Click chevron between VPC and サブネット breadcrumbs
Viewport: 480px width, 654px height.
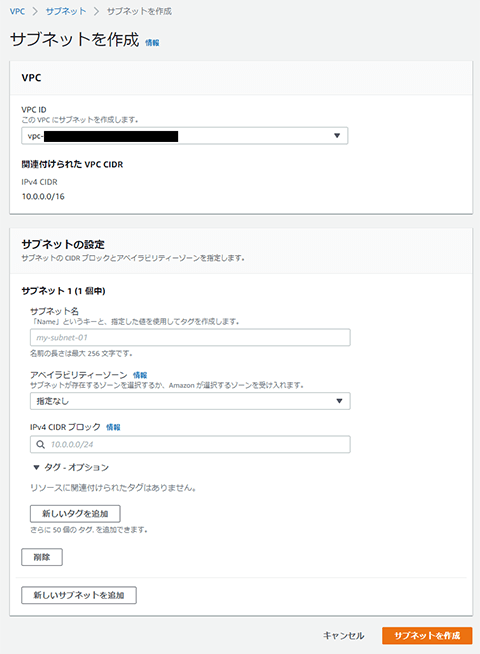coord(35,11)
